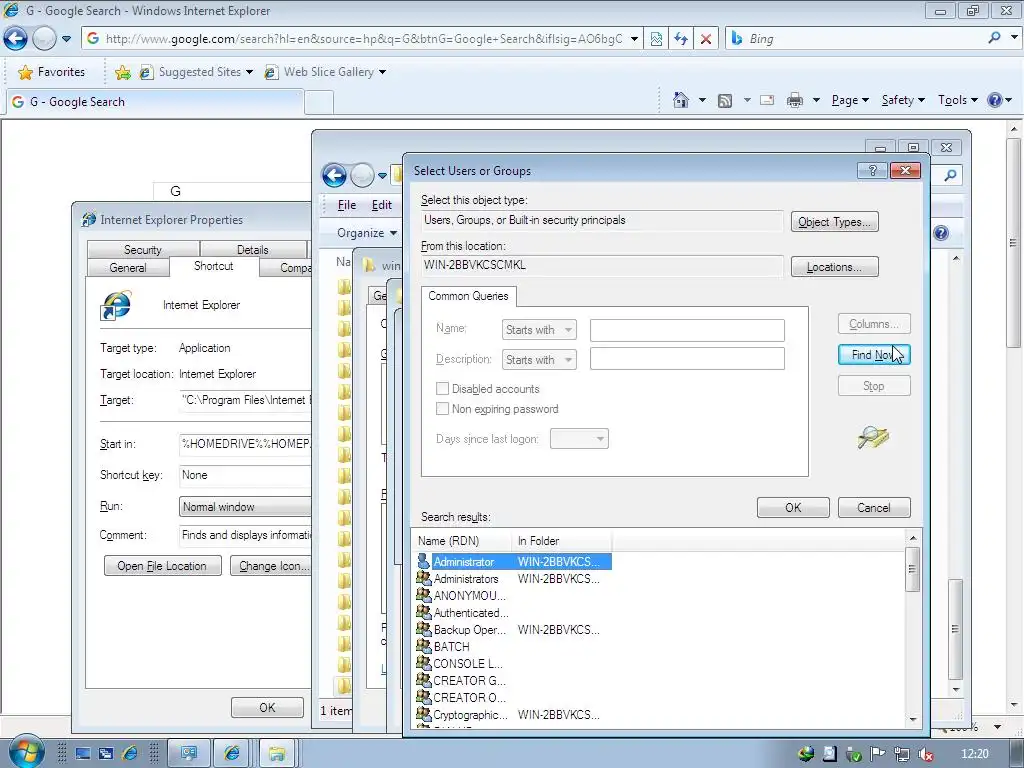Open the Safety menu in IE
Image resolution: width=1024 pixels, height=768 pixels.
[903, 100]
